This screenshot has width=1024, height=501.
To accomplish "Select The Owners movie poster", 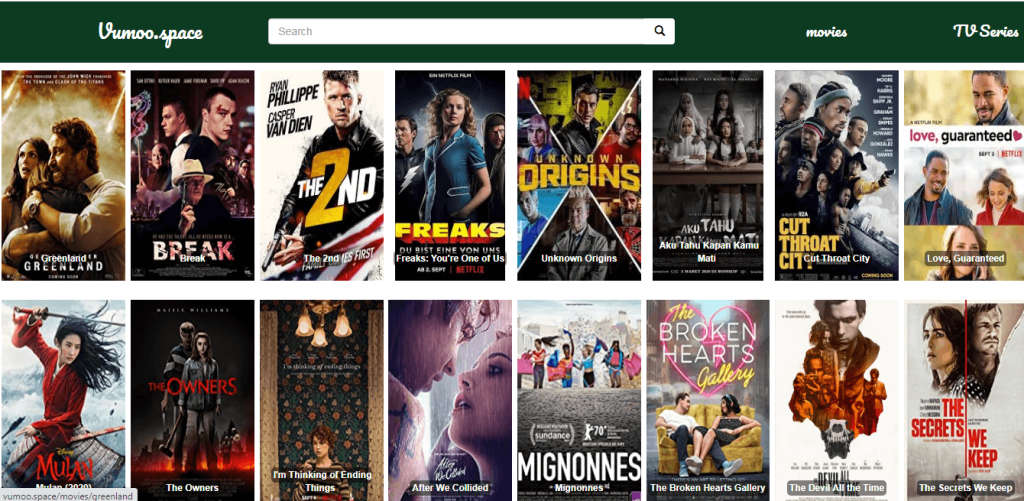I will [x=193, y=400].
